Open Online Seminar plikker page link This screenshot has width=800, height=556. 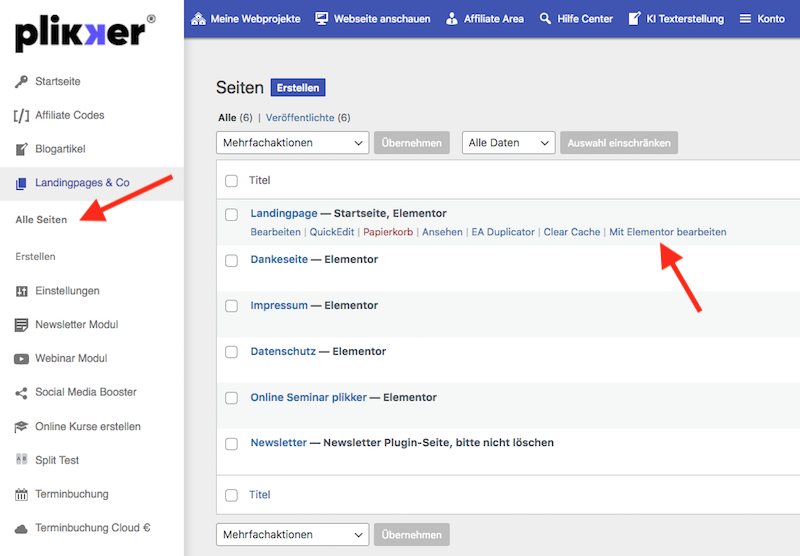309,397
